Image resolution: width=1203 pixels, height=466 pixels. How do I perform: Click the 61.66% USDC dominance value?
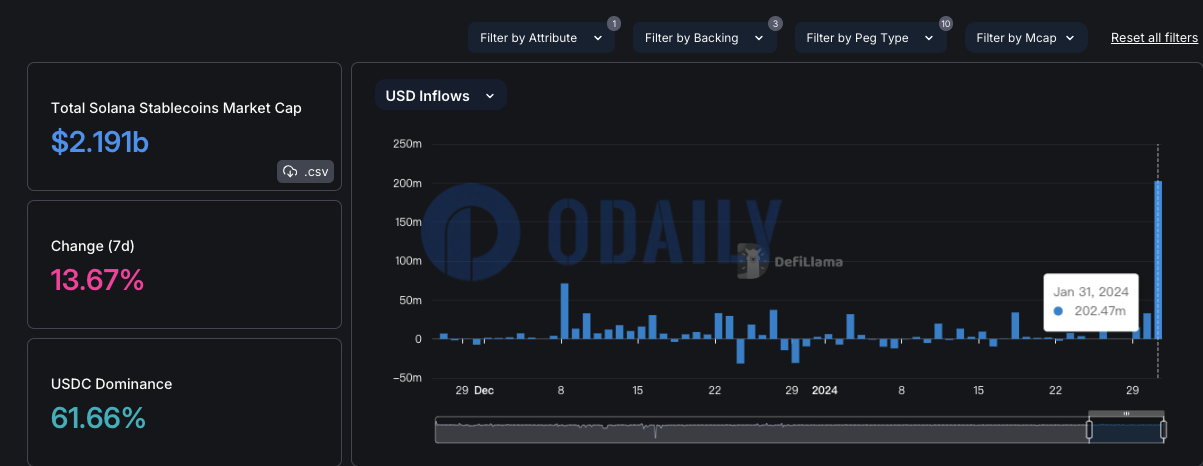point(98,418)
